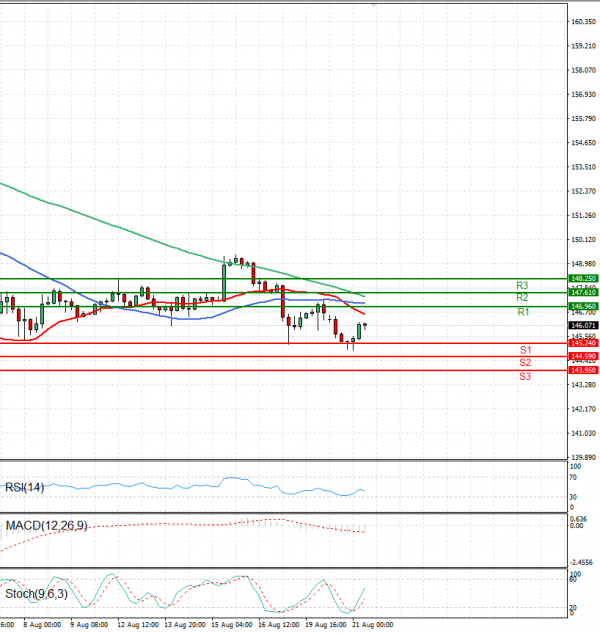Click the 12 Aug 12:00 time label
The width and height of the screenshot is (600, 633).
[138, 625]
